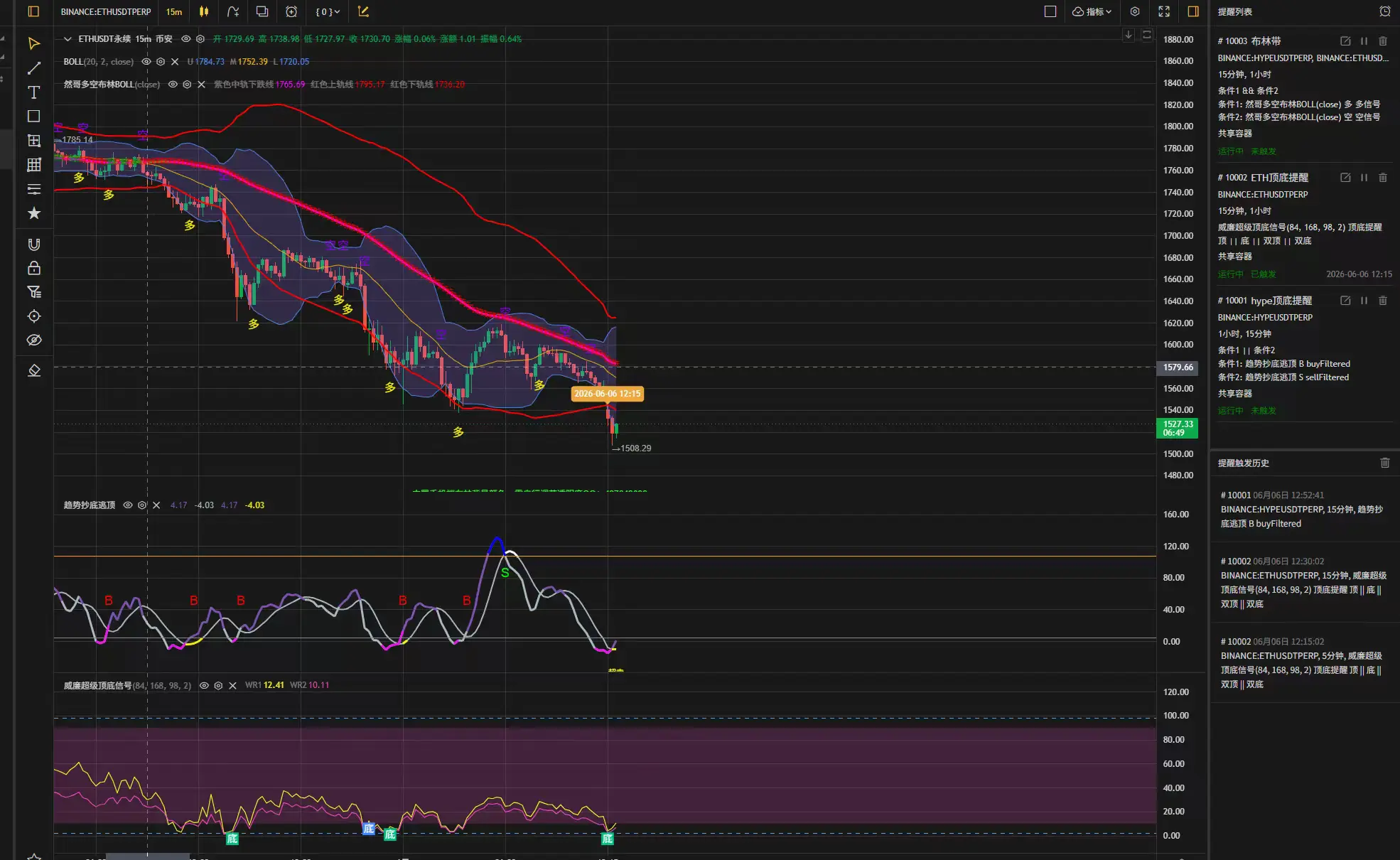Open 趋势抄底逃顶 indicator settings

(x=142, y=505)
